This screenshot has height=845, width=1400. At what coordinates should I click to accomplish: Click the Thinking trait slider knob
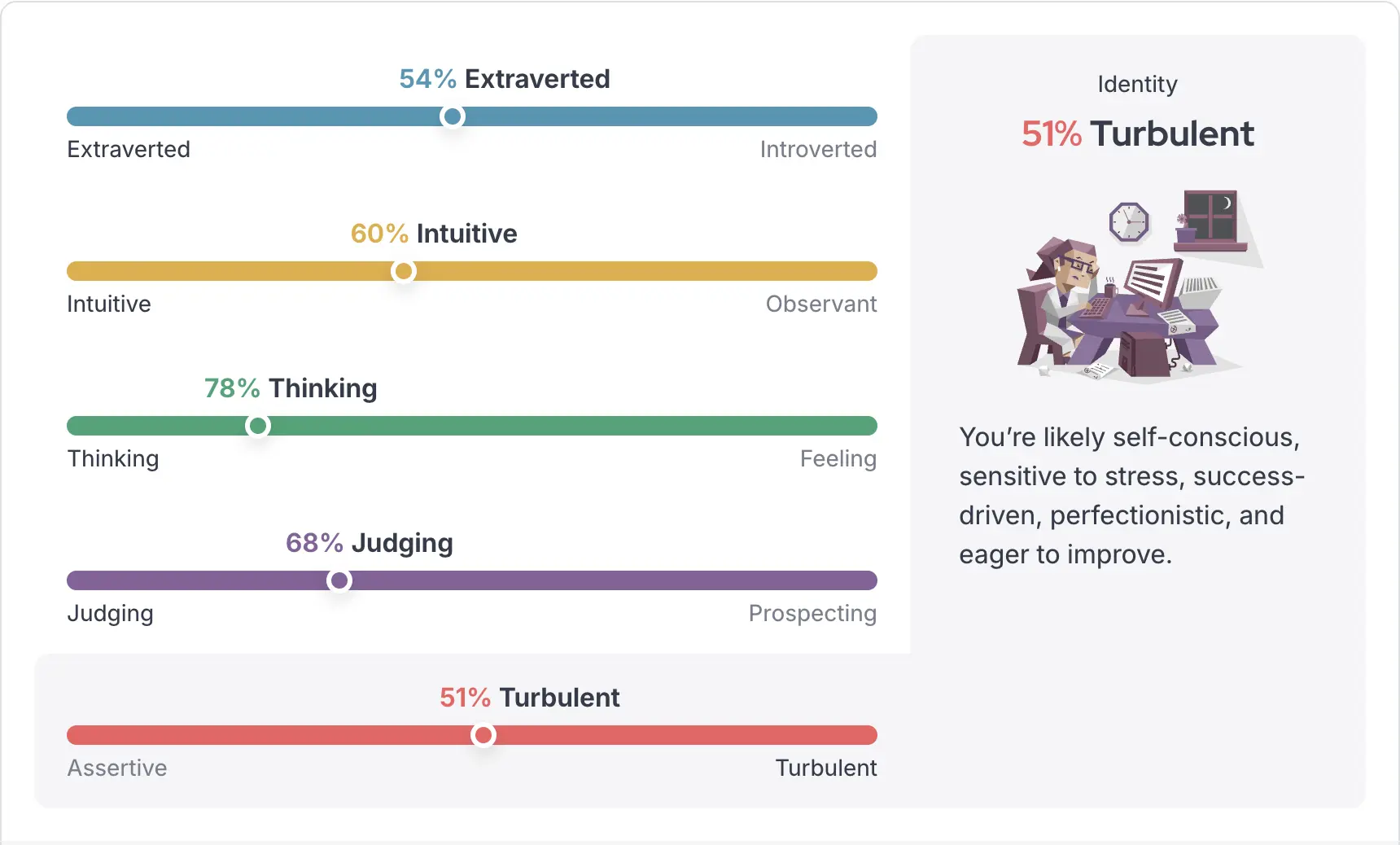point(257,426)
